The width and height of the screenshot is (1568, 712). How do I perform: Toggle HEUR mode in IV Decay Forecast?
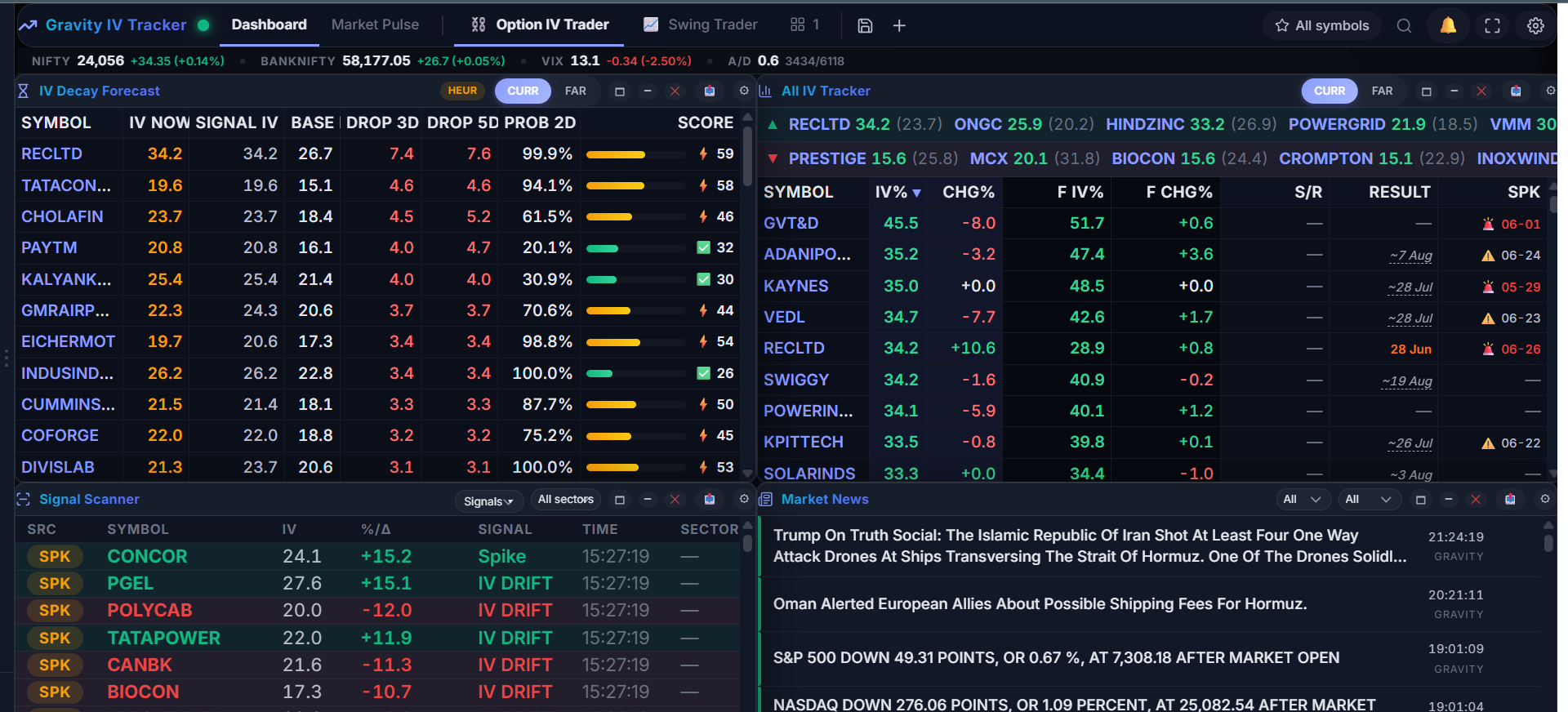[462, 91]
